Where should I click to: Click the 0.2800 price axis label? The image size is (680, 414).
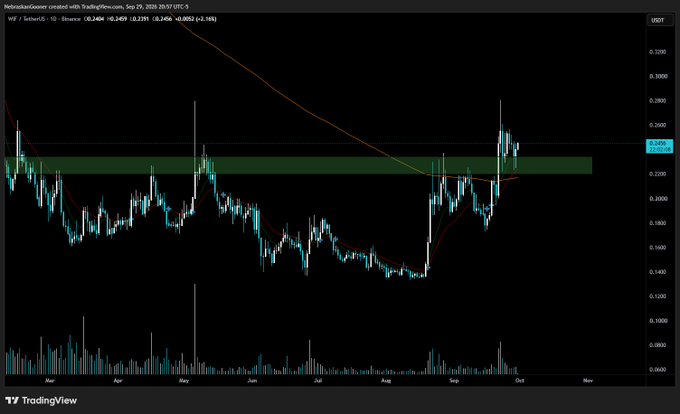pyautogui.click(x=658, y=101)
